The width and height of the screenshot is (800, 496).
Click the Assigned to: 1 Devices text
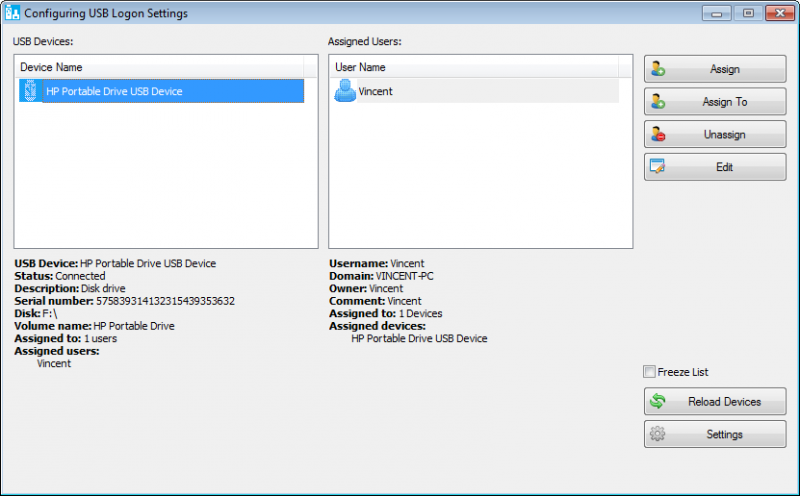(x=386, y=313)
